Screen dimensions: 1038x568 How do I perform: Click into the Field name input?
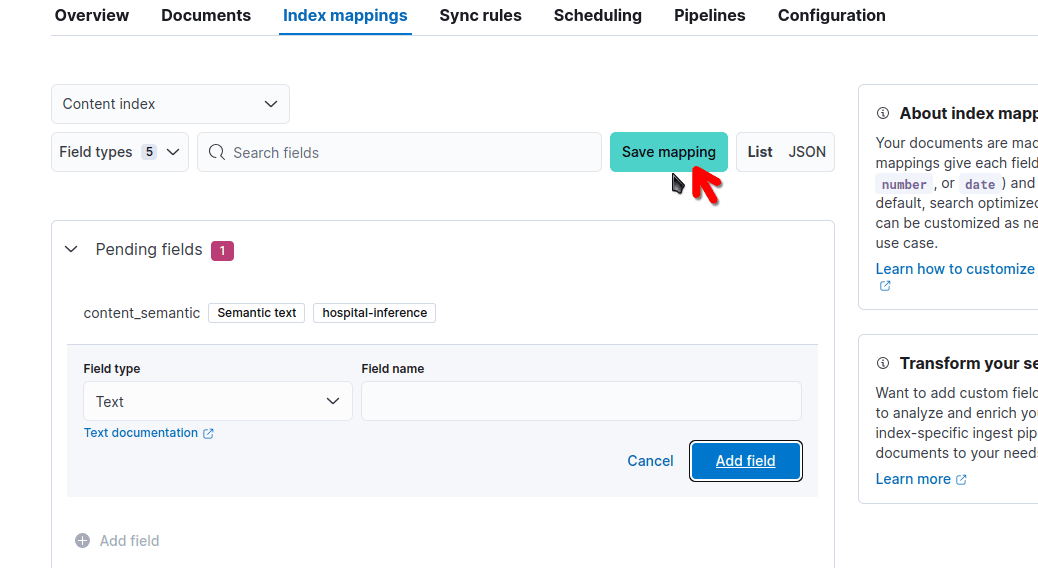coord(580,402)
